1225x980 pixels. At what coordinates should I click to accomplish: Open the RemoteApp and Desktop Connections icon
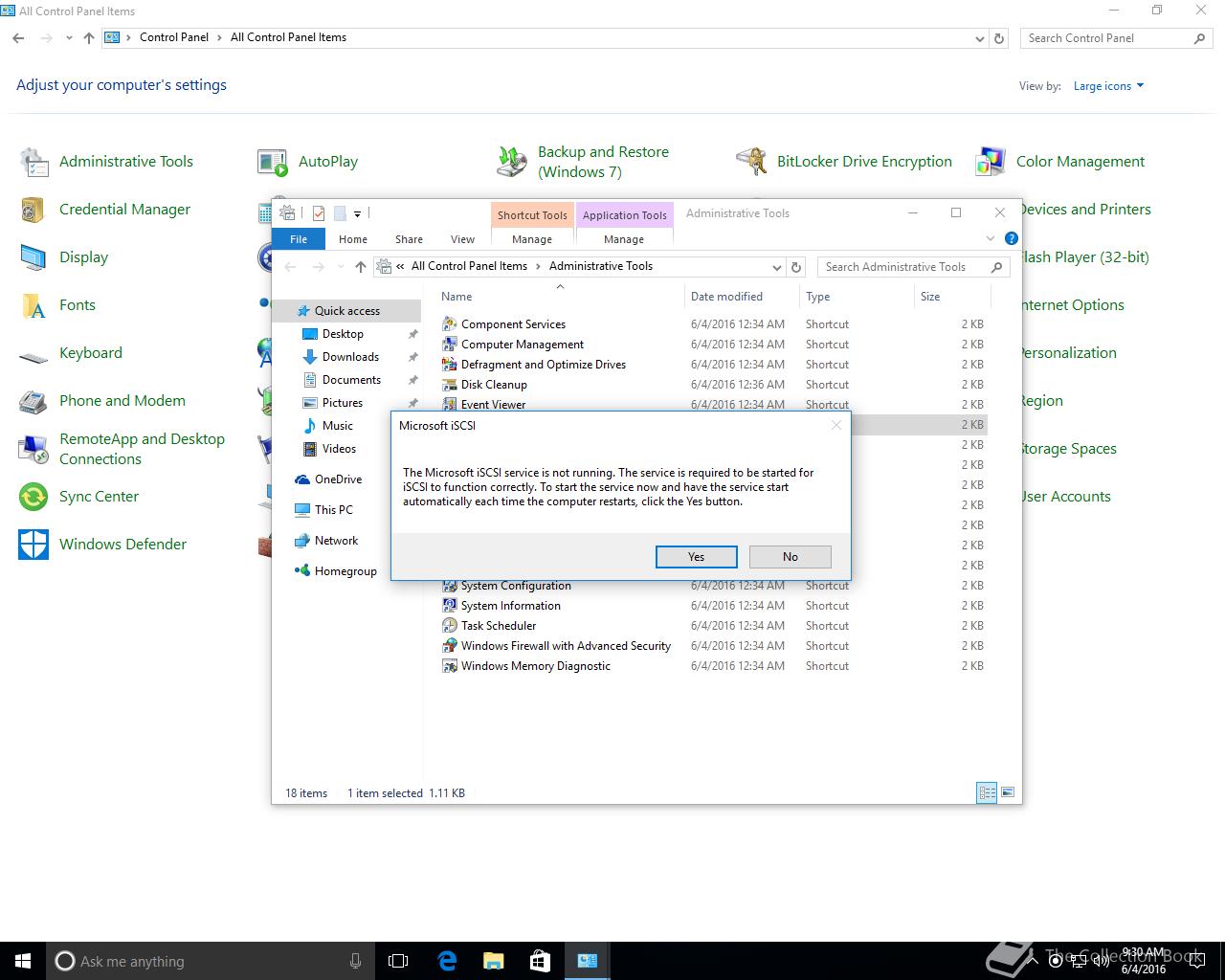coord(34,449)
